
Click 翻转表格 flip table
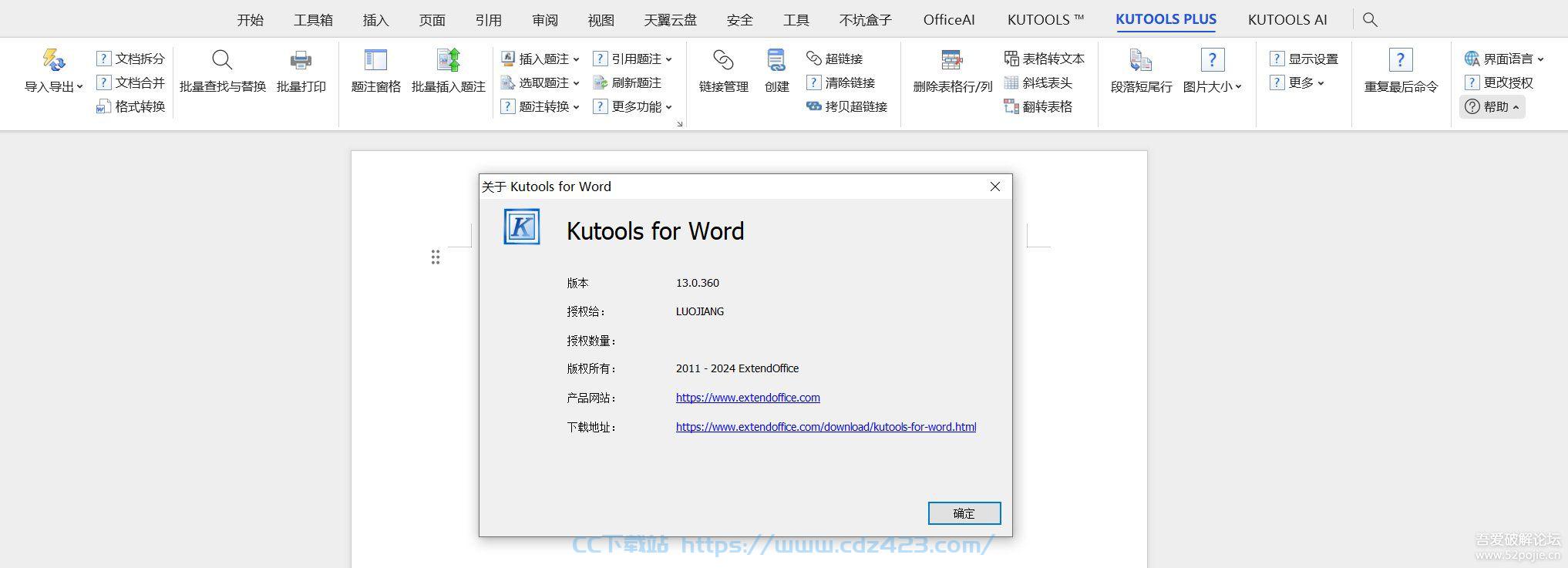(x=1038, y=106)
